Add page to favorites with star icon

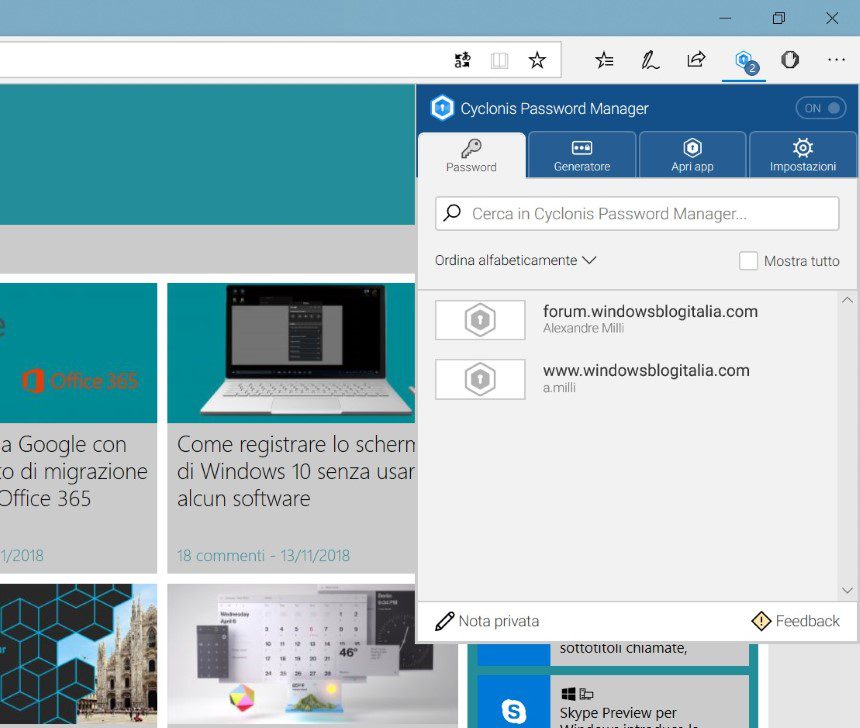tap(537, 60)
